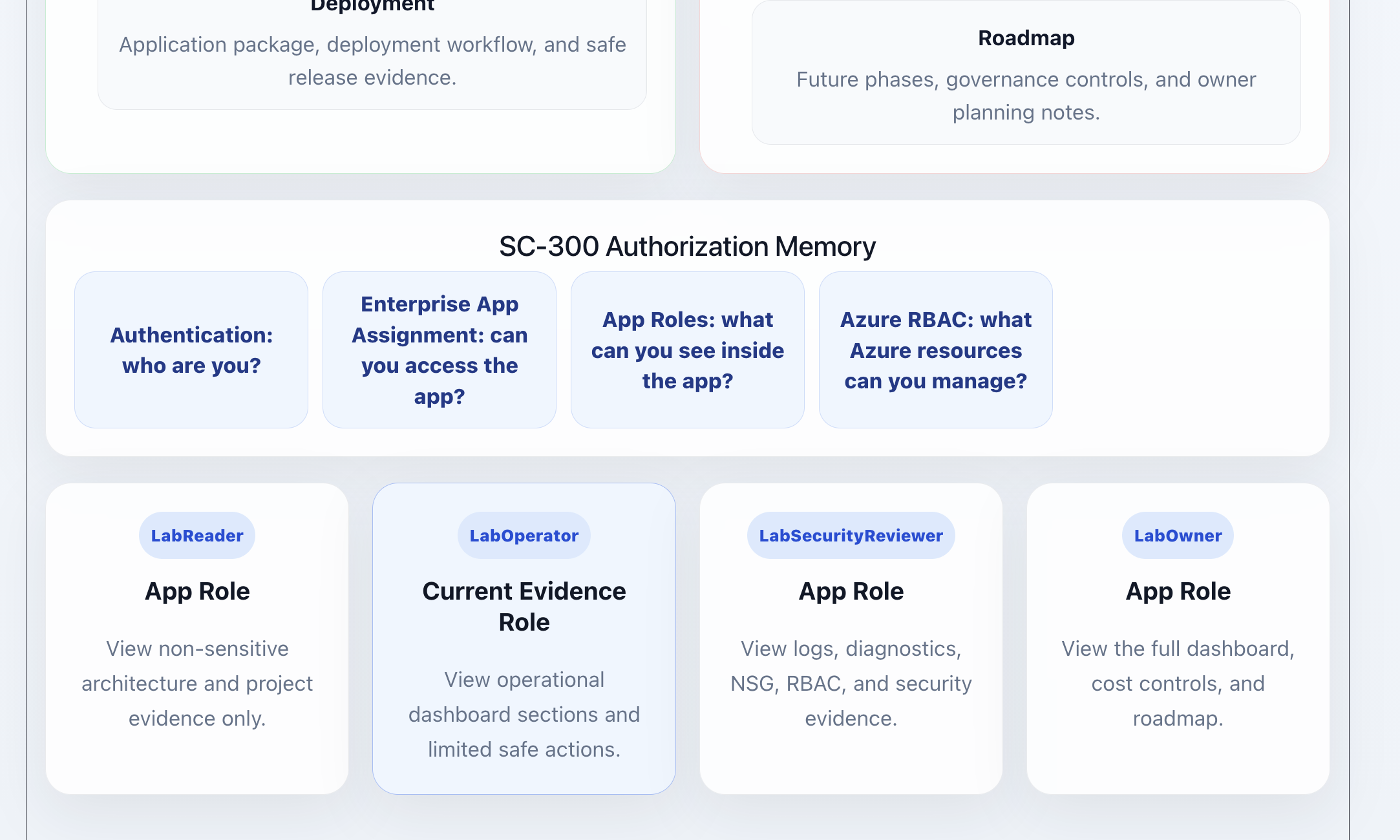Click 'View the full dashboard' description
This screenshot has width=1400, height=840.
(x=1178, y=683)
